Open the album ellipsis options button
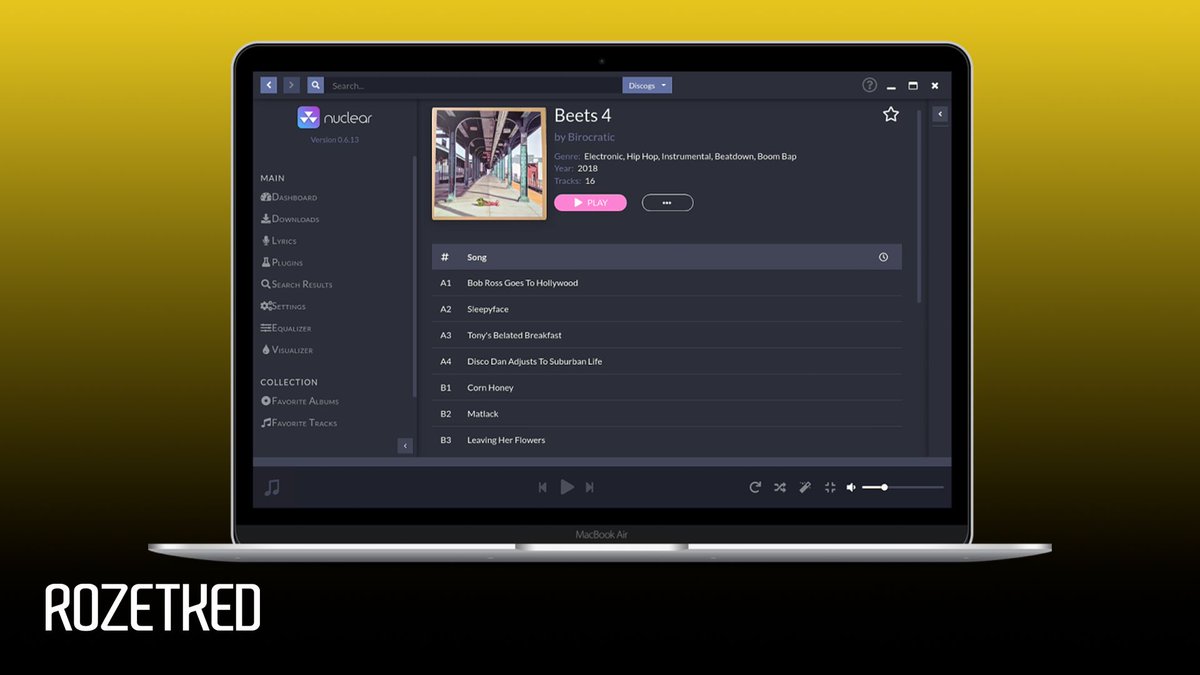The height and width of the screenshot is (675, 1200). pyautogui.click(x=667, y=202)
